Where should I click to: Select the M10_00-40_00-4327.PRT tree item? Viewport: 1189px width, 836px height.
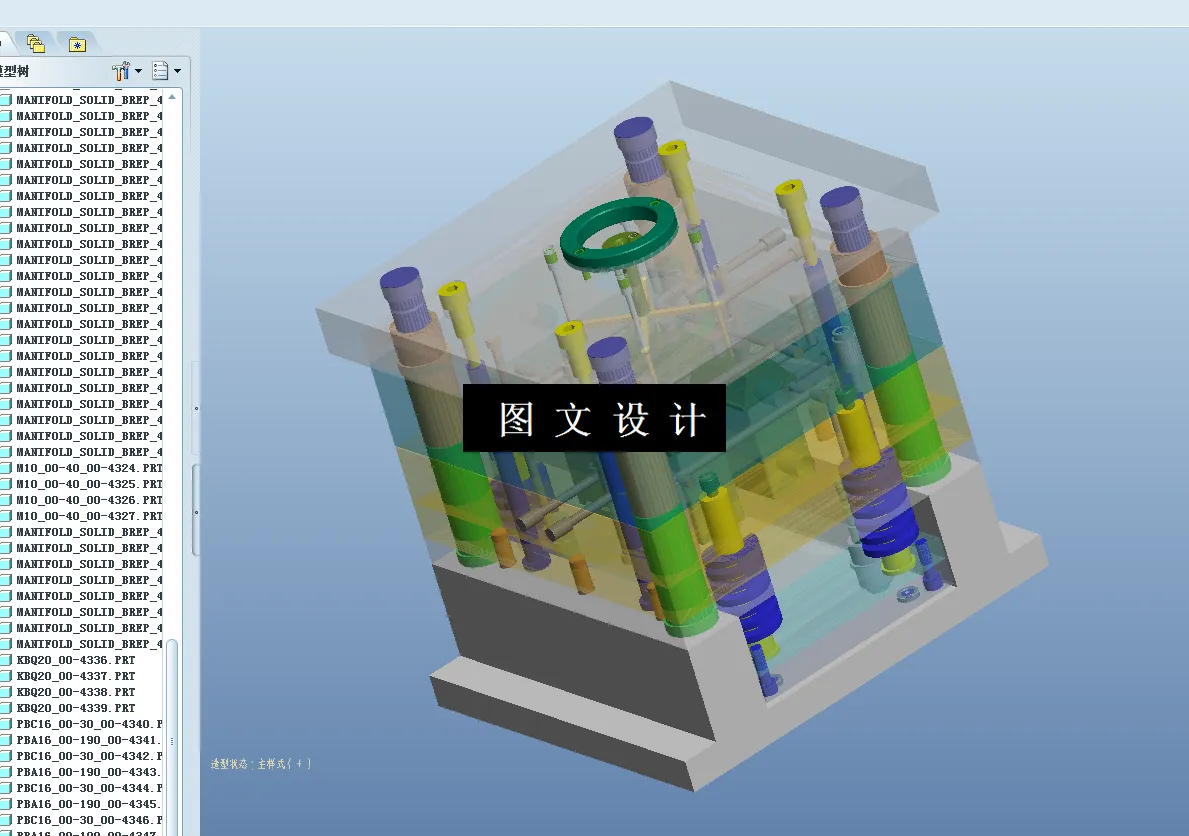85,516
